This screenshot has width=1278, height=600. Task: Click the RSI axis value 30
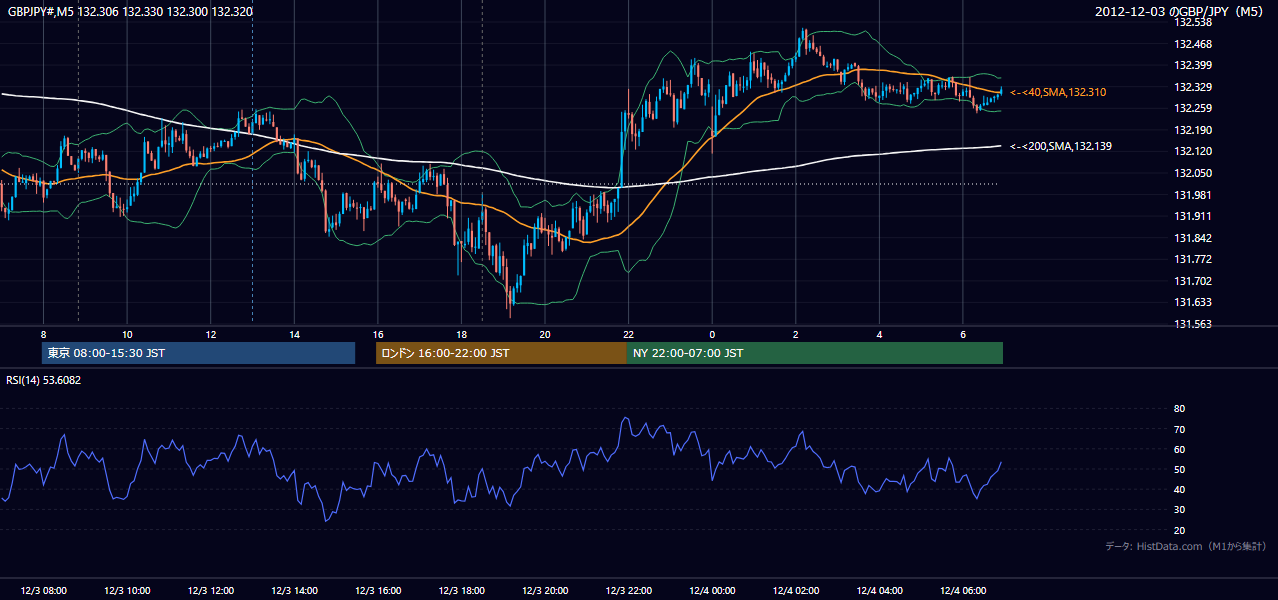pyautogui.click(x=1179, y=510)
